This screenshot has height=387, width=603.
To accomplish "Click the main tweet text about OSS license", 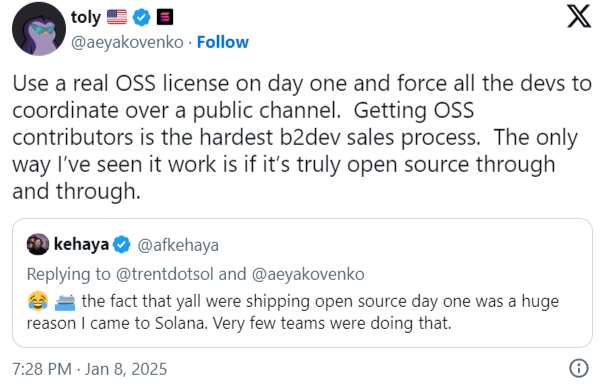I will 302,137.
